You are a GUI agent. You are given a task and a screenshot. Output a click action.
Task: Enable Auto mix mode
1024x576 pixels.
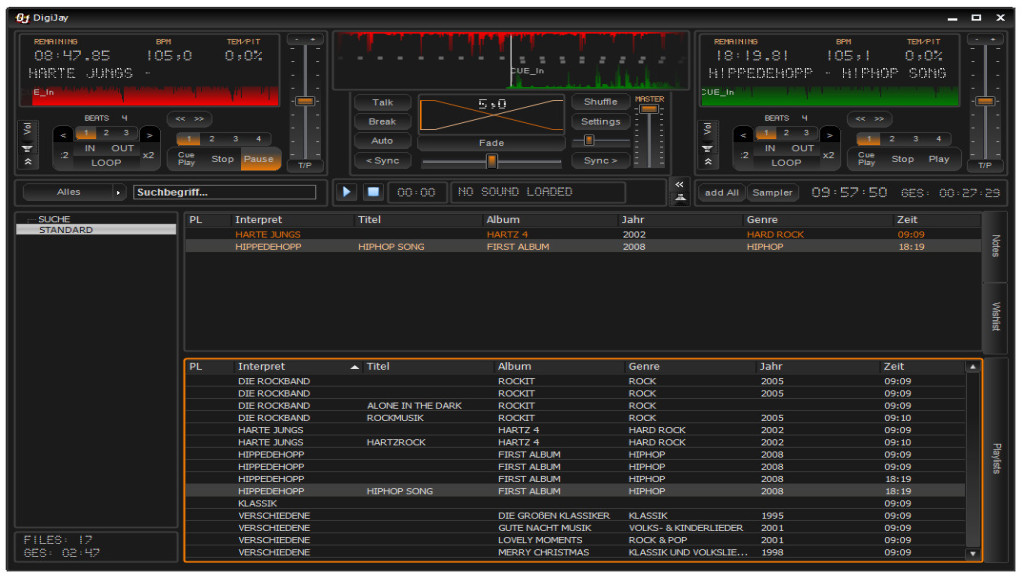click(x=383, y=141)
